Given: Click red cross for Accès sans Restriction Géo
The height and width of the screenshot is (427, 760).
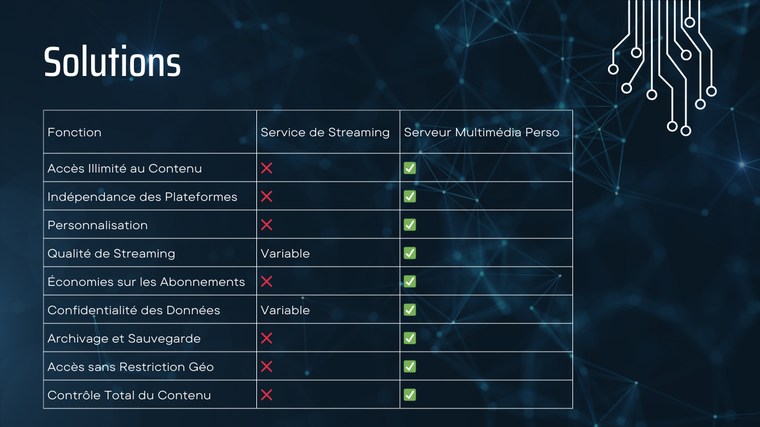Looking at the screenshot, I should tap(267, 366).
